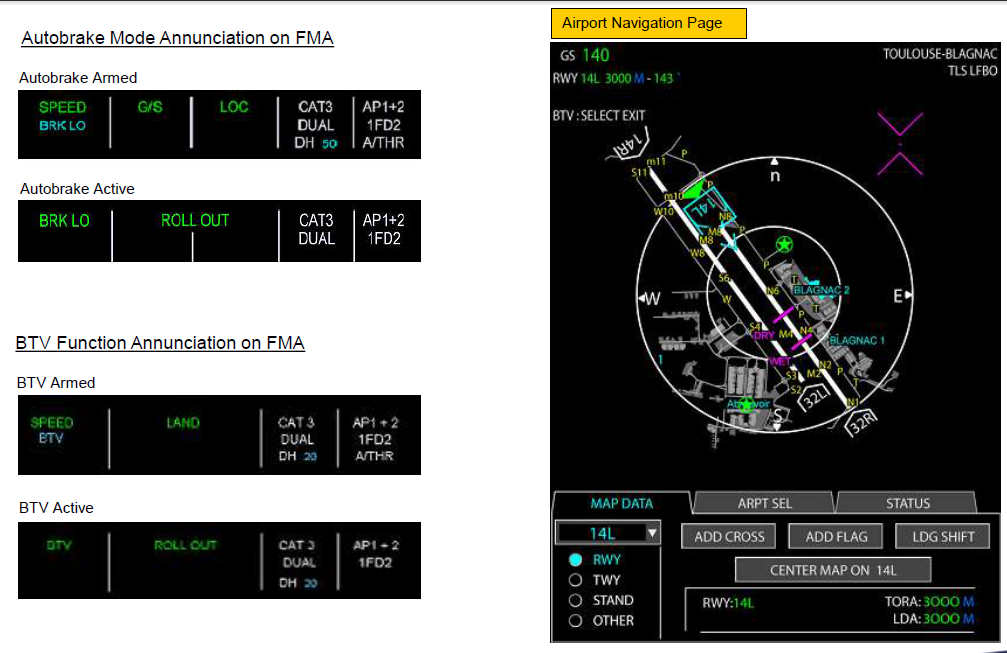
Task: Click the BTV Armed caption
Action: tap(56, 383)
